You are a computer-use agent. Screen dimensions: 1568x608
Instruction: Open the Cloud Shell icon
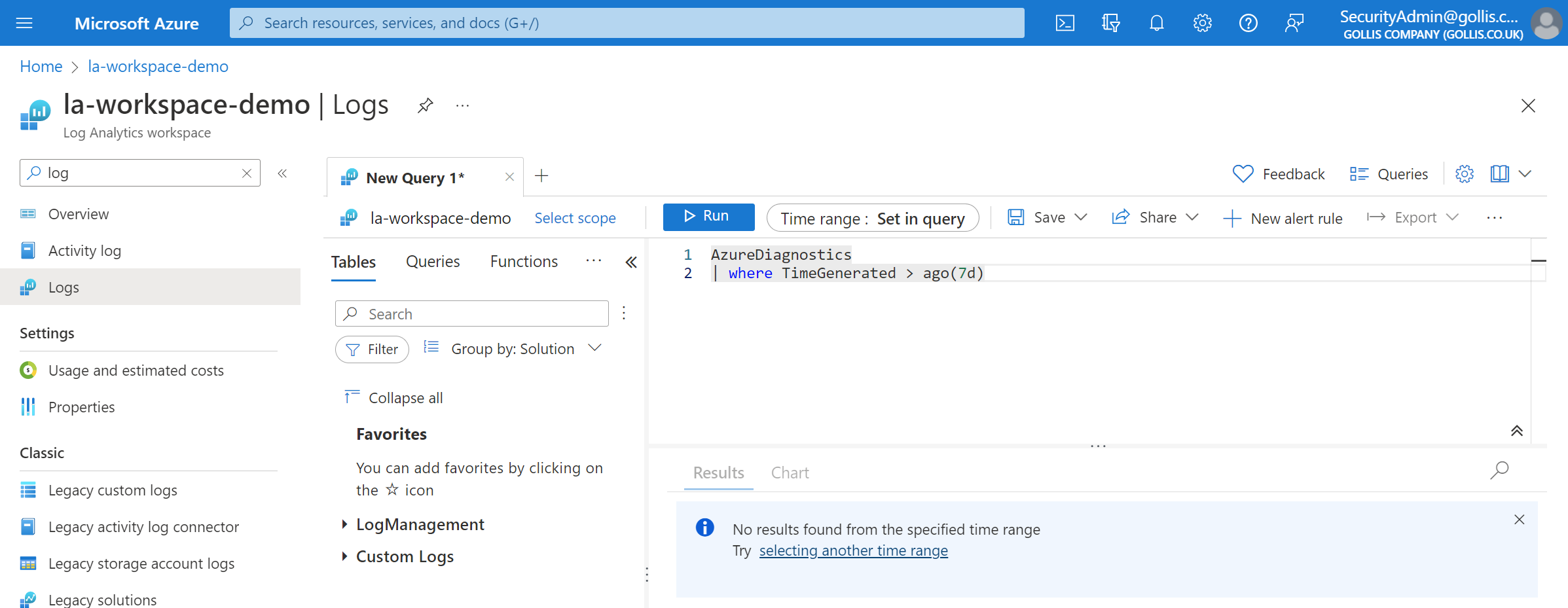[1065, 24]
